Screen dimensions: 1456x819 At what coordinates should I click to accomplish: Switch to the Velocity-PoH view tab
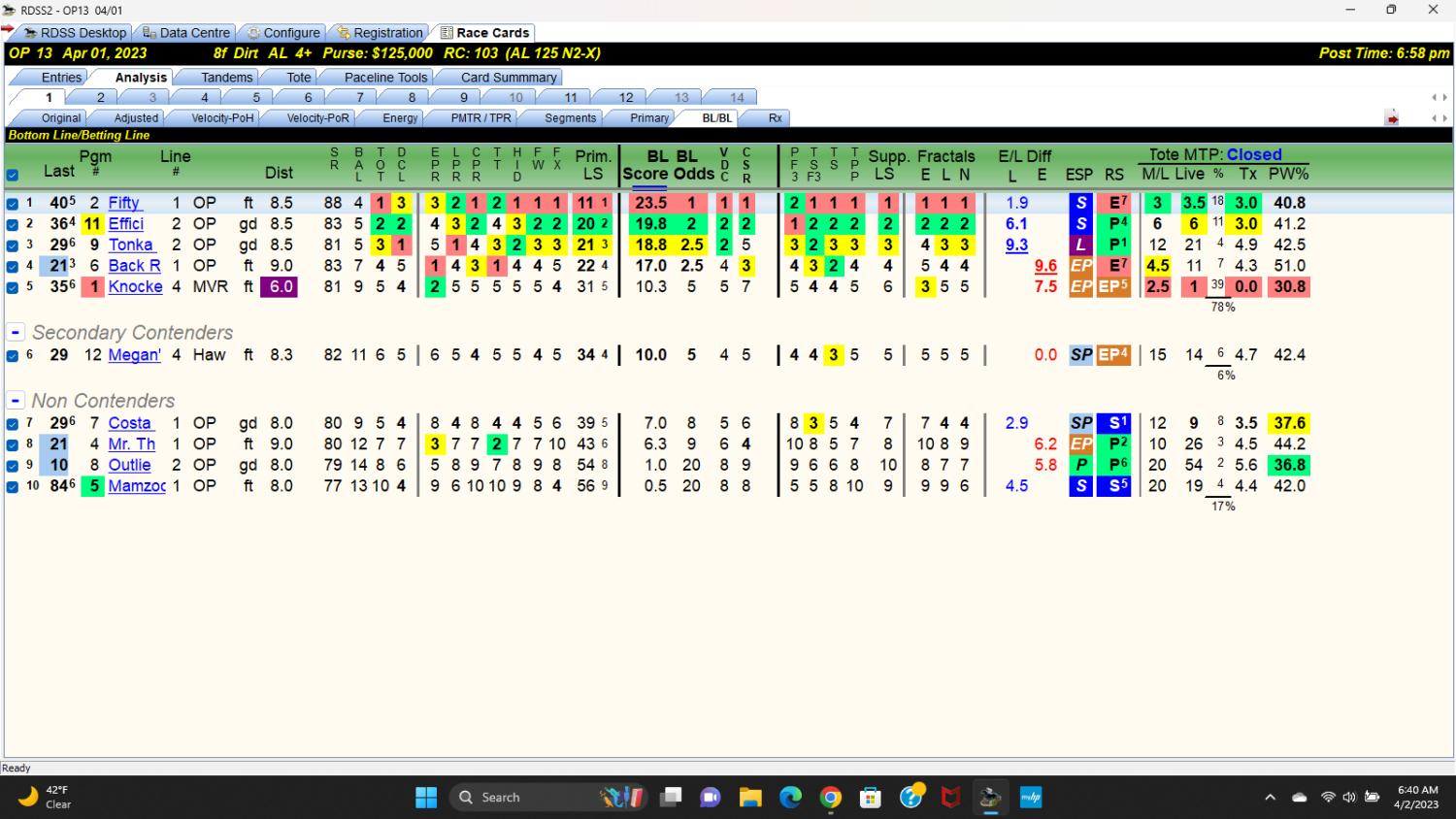click(222, 118)
